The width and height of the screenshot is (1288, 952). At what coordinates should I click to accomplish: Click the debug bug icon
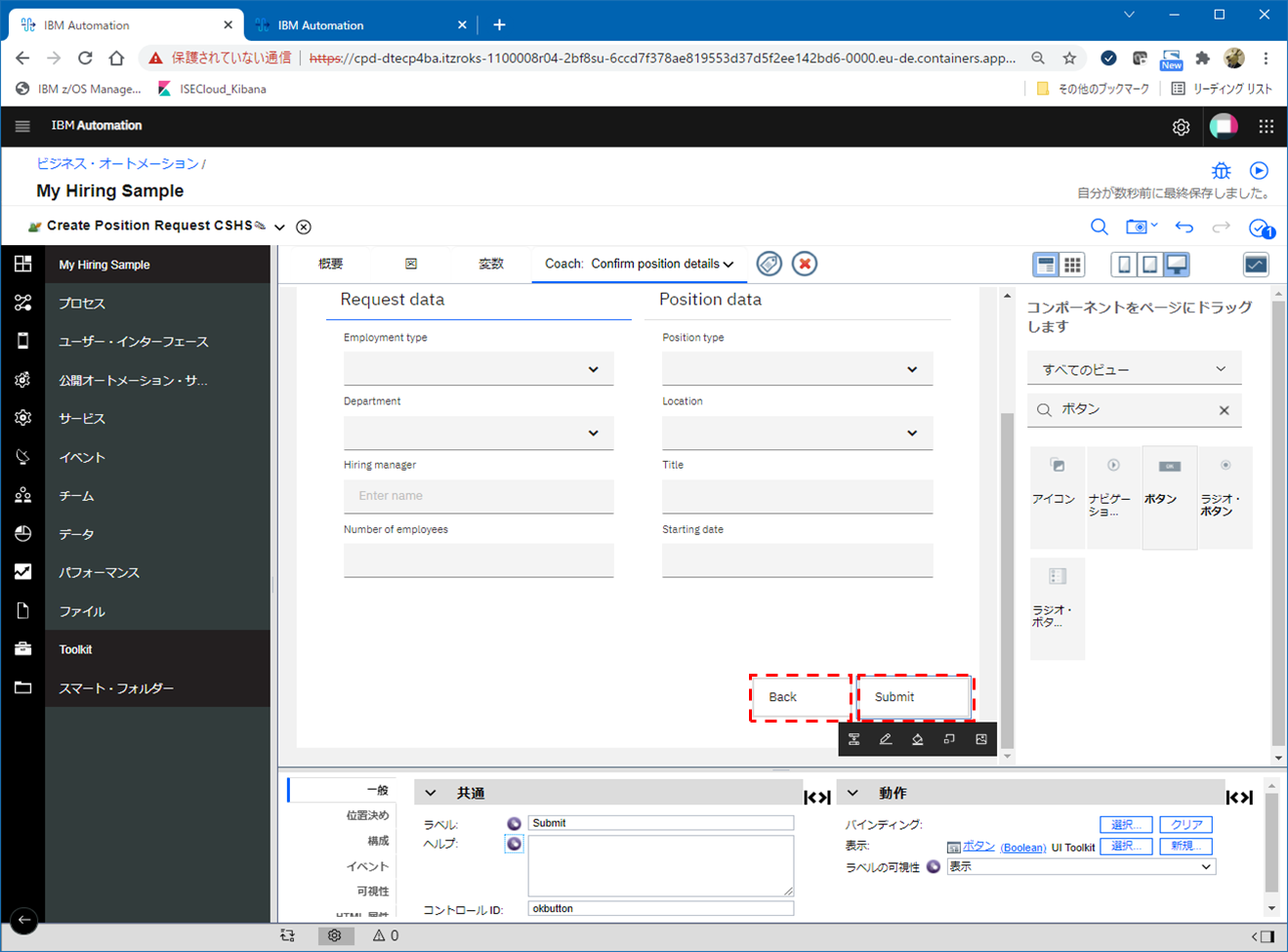coord(1221,171)
